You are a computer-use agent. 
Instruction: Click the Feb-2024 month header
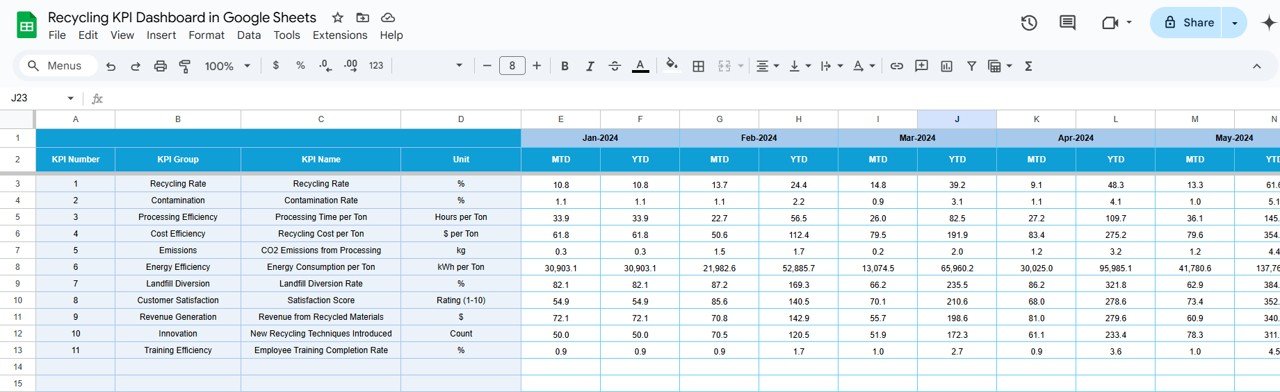[x=759, y=138]
